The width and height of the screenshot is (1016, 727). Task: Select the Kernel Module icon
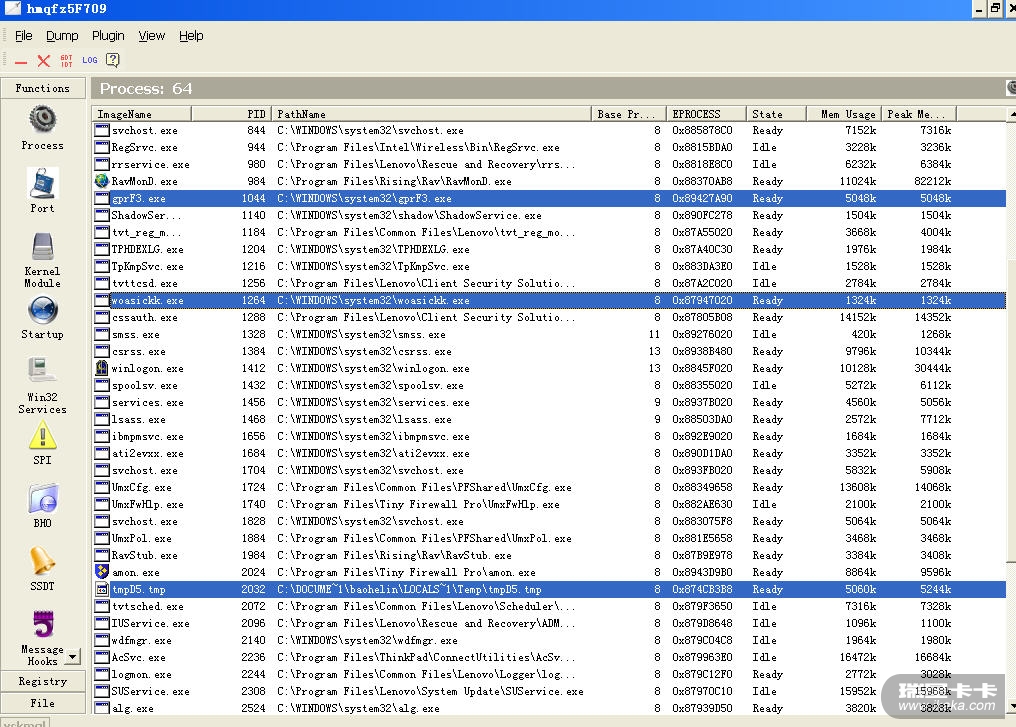(x=42, y=247)
